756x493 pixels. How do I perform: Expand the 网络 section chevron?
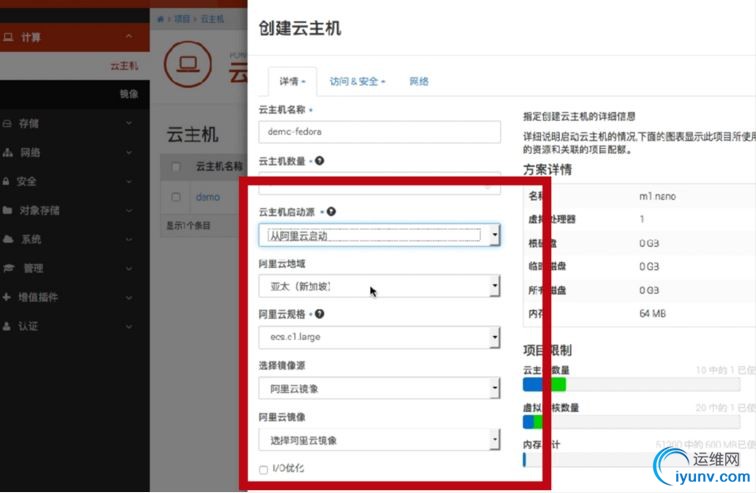point(129,153)
